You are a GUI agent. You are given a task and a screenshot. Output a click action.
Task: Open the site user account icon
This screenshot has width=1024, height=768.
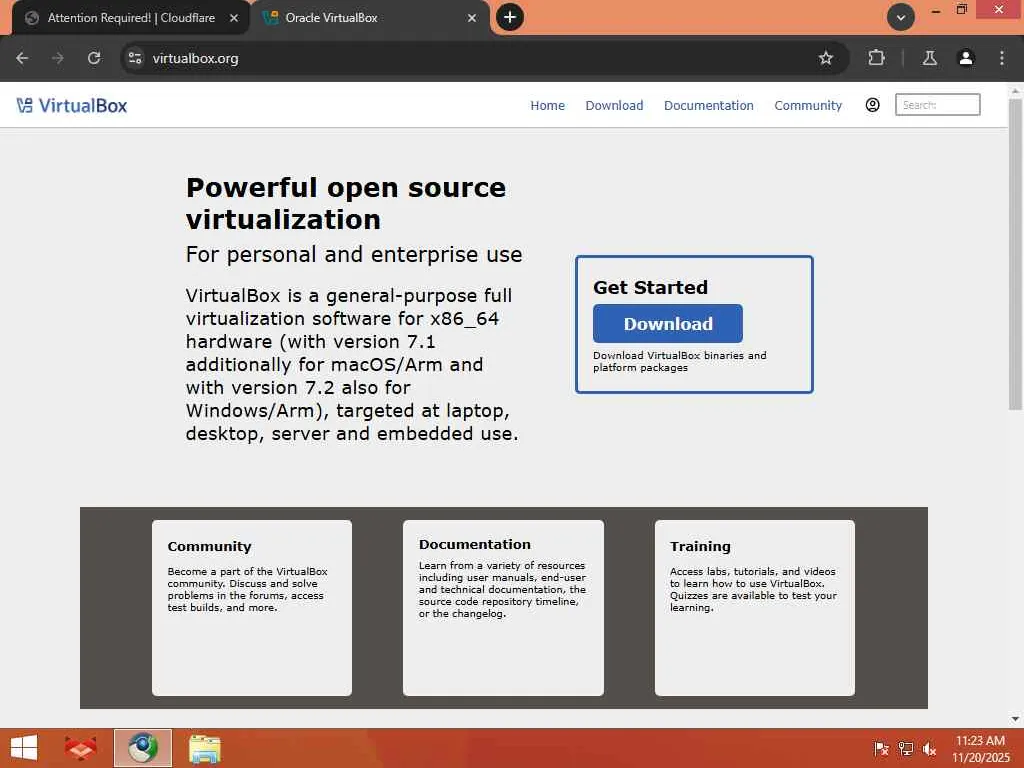[872, 105]
